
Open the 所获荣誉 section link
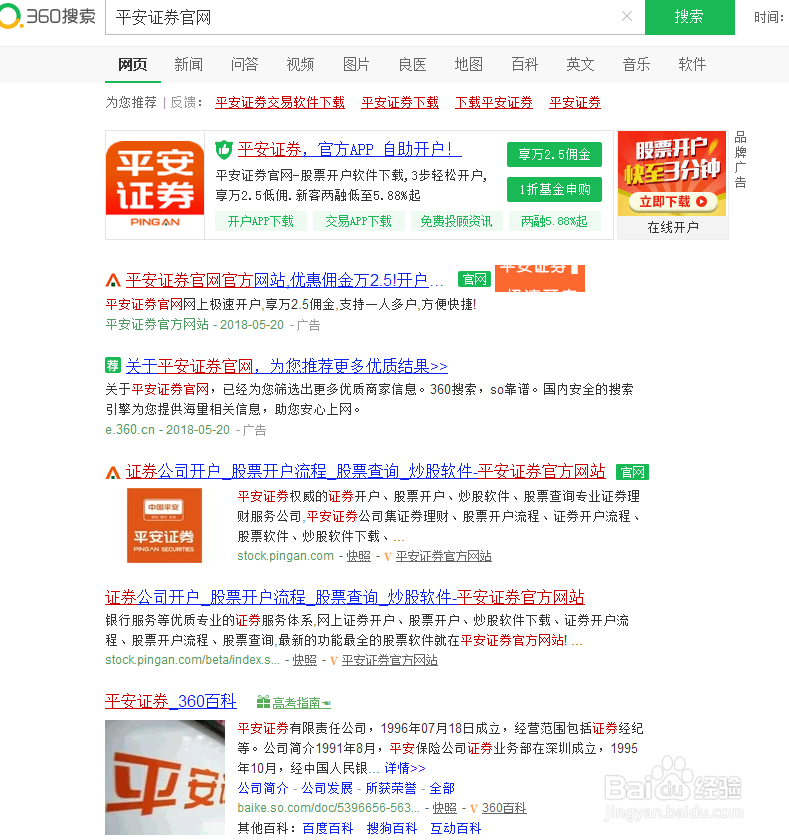(x=391, y=788)
